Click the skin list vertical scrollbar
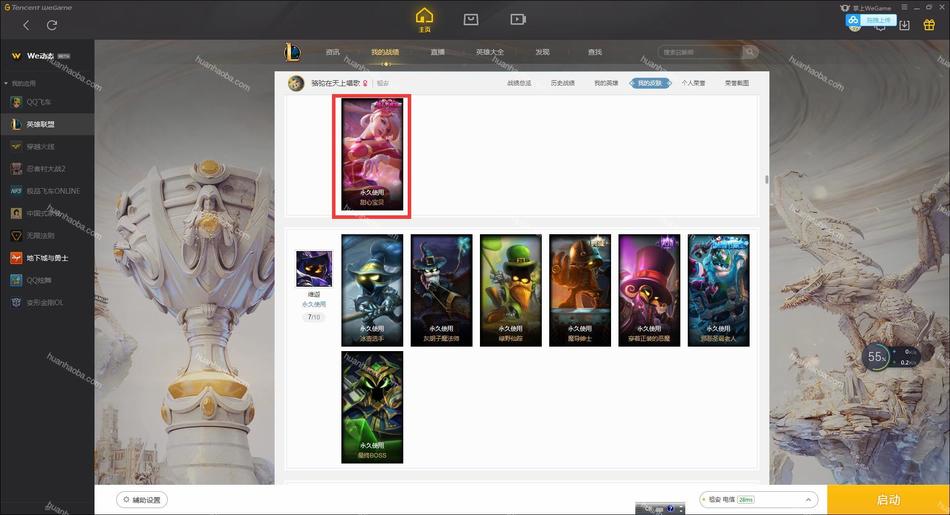 click(766, 179)
